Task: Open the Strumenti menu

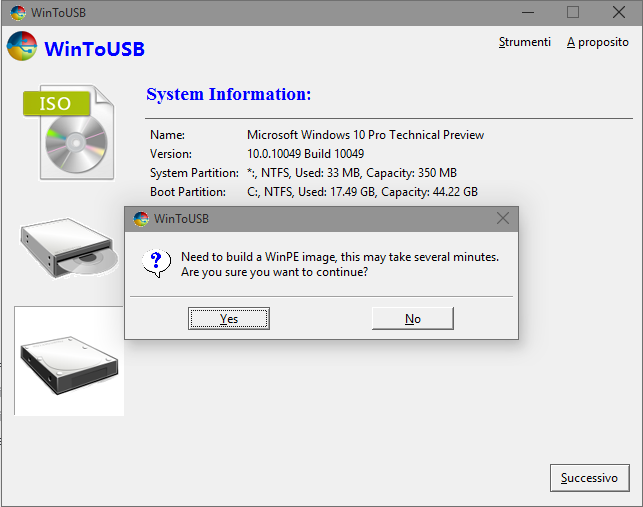Action: click(x=524, y=42)
